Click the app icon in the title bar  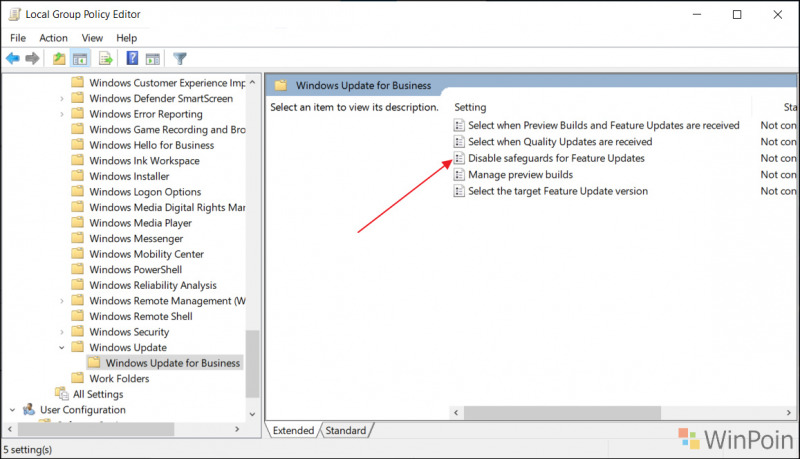tap(14, 14)
